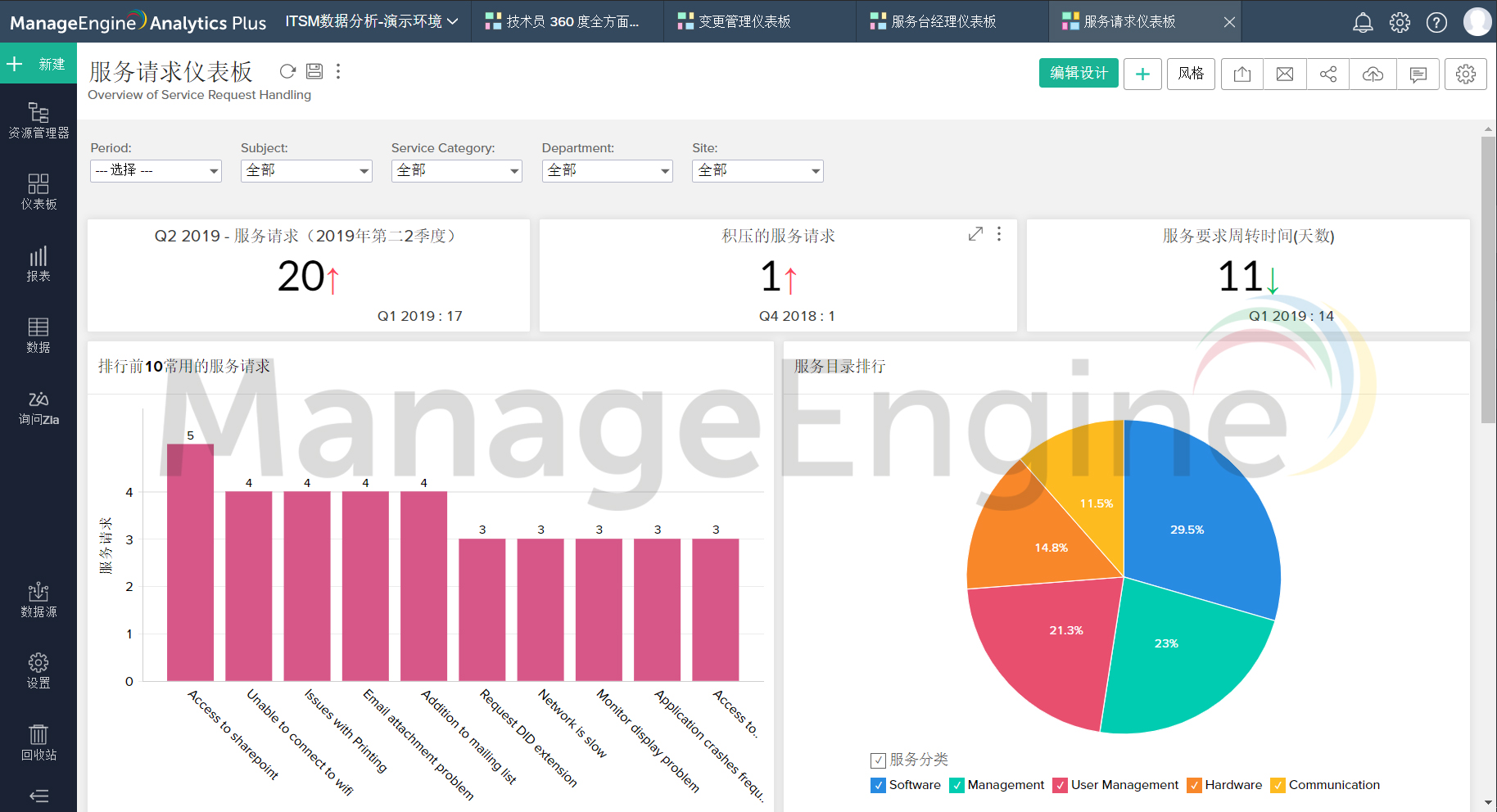Email the dashboard using the envelope icon
Screen dimensions: 1497x812
1285,74
